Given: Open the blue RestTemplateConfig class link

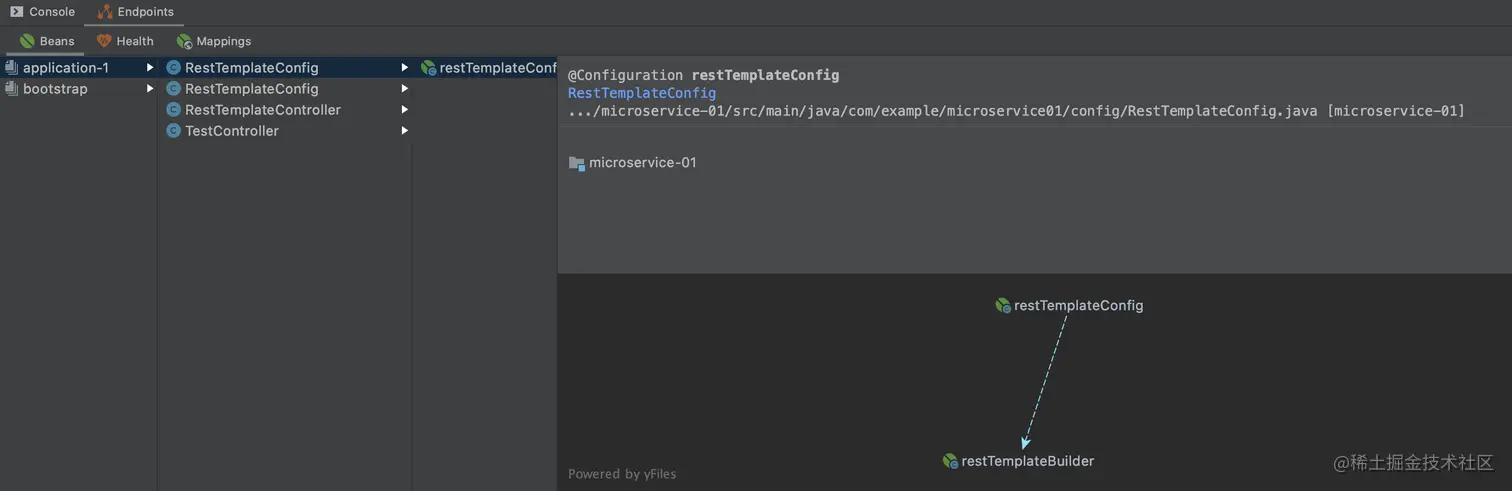Looking at the screenshot, I should pos(642,93).
